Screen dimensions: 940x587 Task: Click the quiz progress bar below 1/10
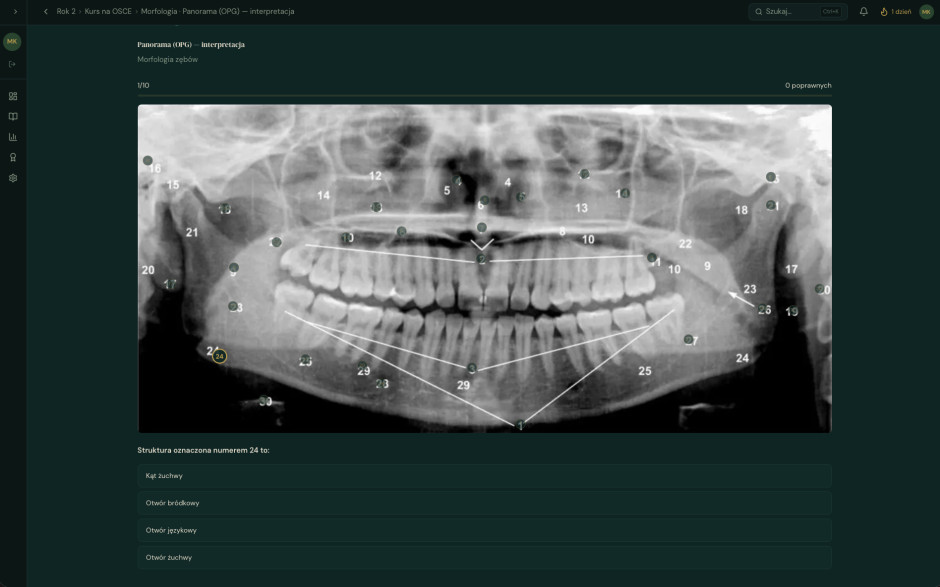(484, 96)
